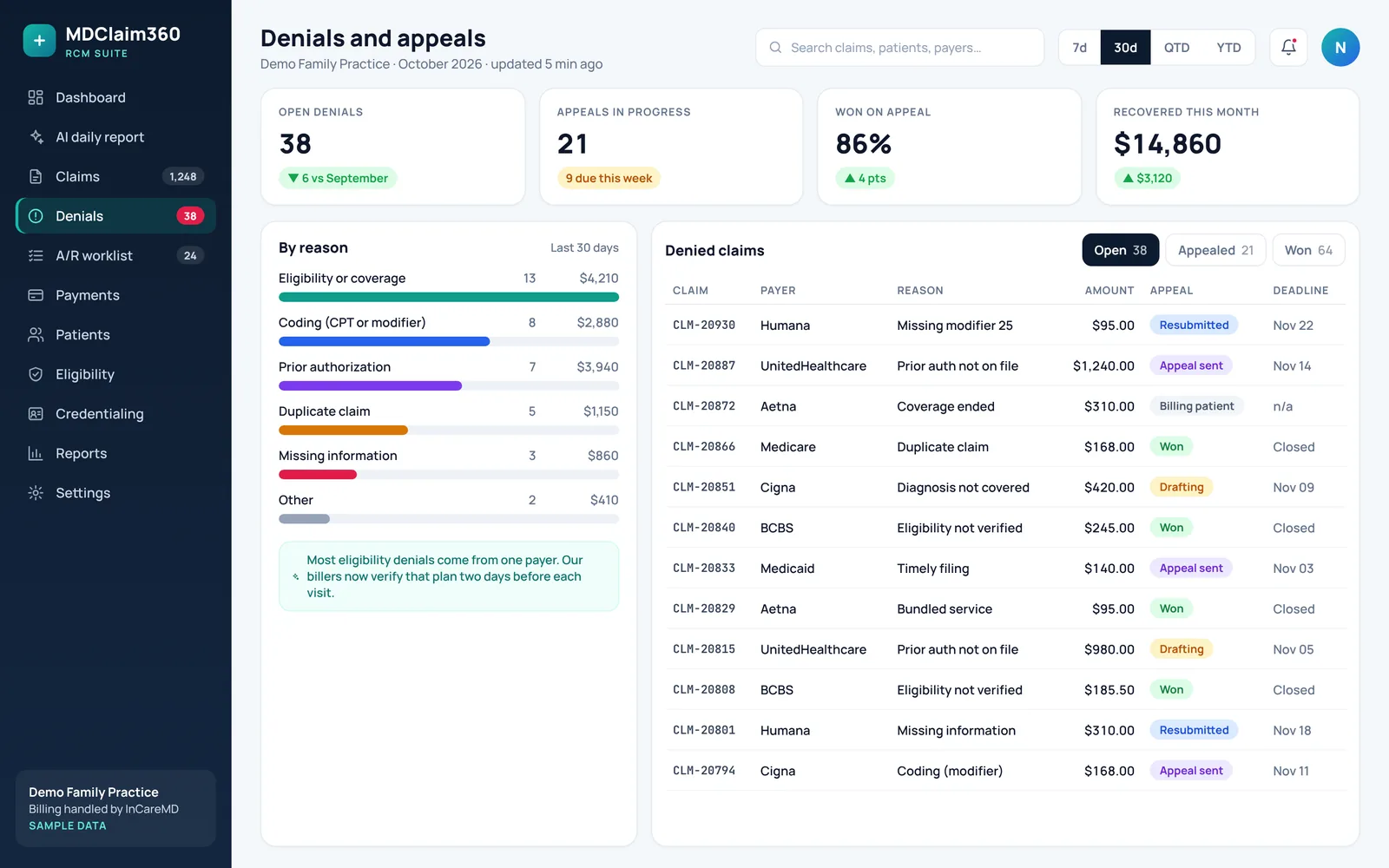Click the AI daily report sparkle icon
Image resolution: width=1389 pixels, height=868 pixels.
click(36, 137)
